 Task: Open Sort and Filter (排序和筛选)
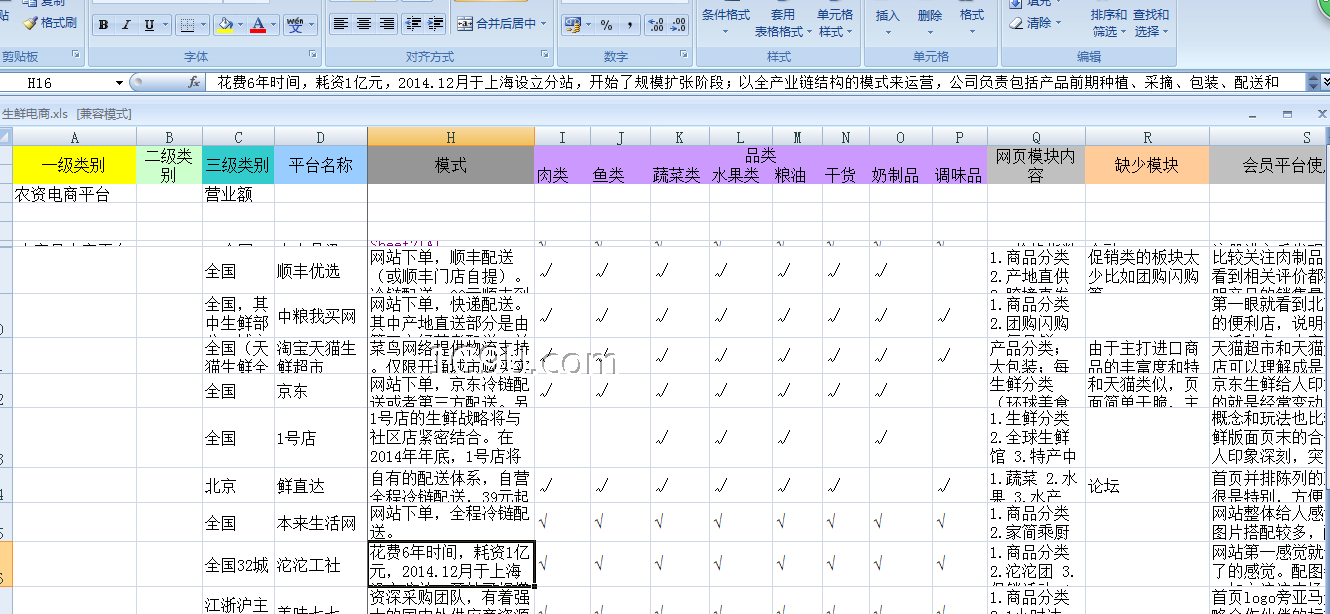click(x=1109, y=22)
